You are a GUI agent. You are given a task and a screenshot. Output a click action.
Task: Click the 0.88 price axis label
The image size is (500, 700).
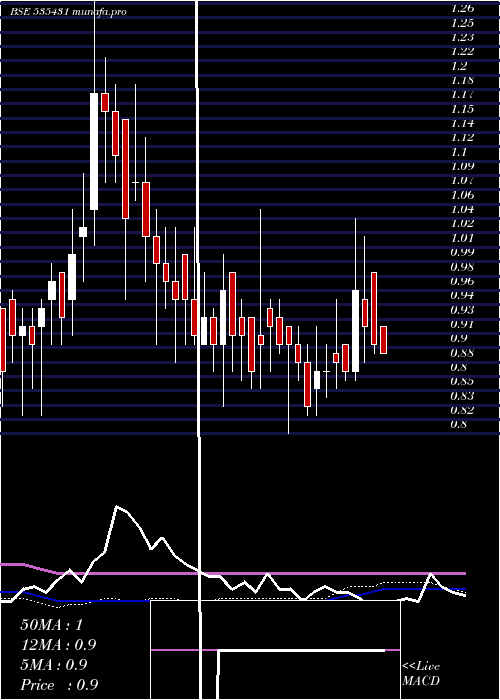[462, 352]
